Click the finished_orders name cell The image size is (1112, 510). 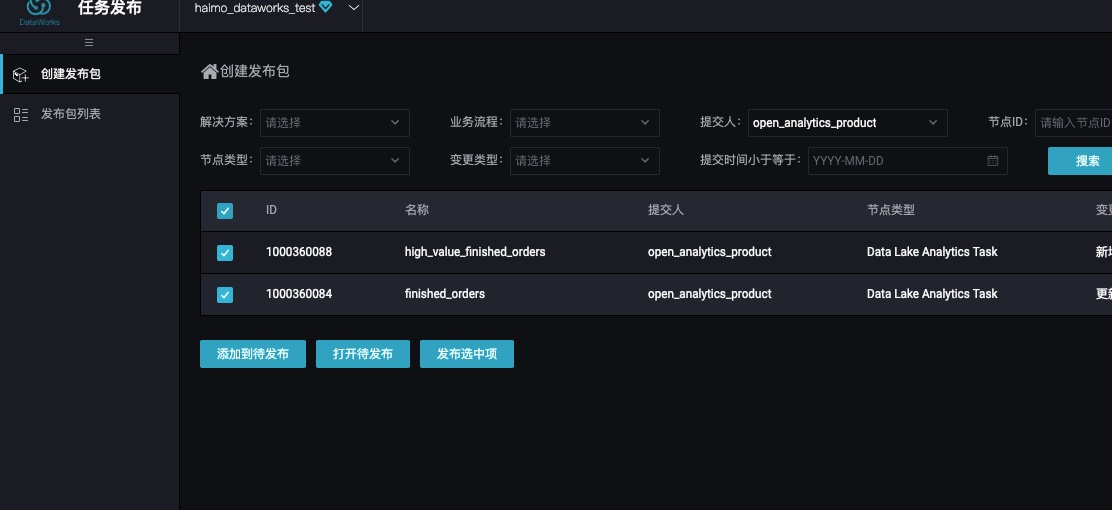click(x=445, y=294)
